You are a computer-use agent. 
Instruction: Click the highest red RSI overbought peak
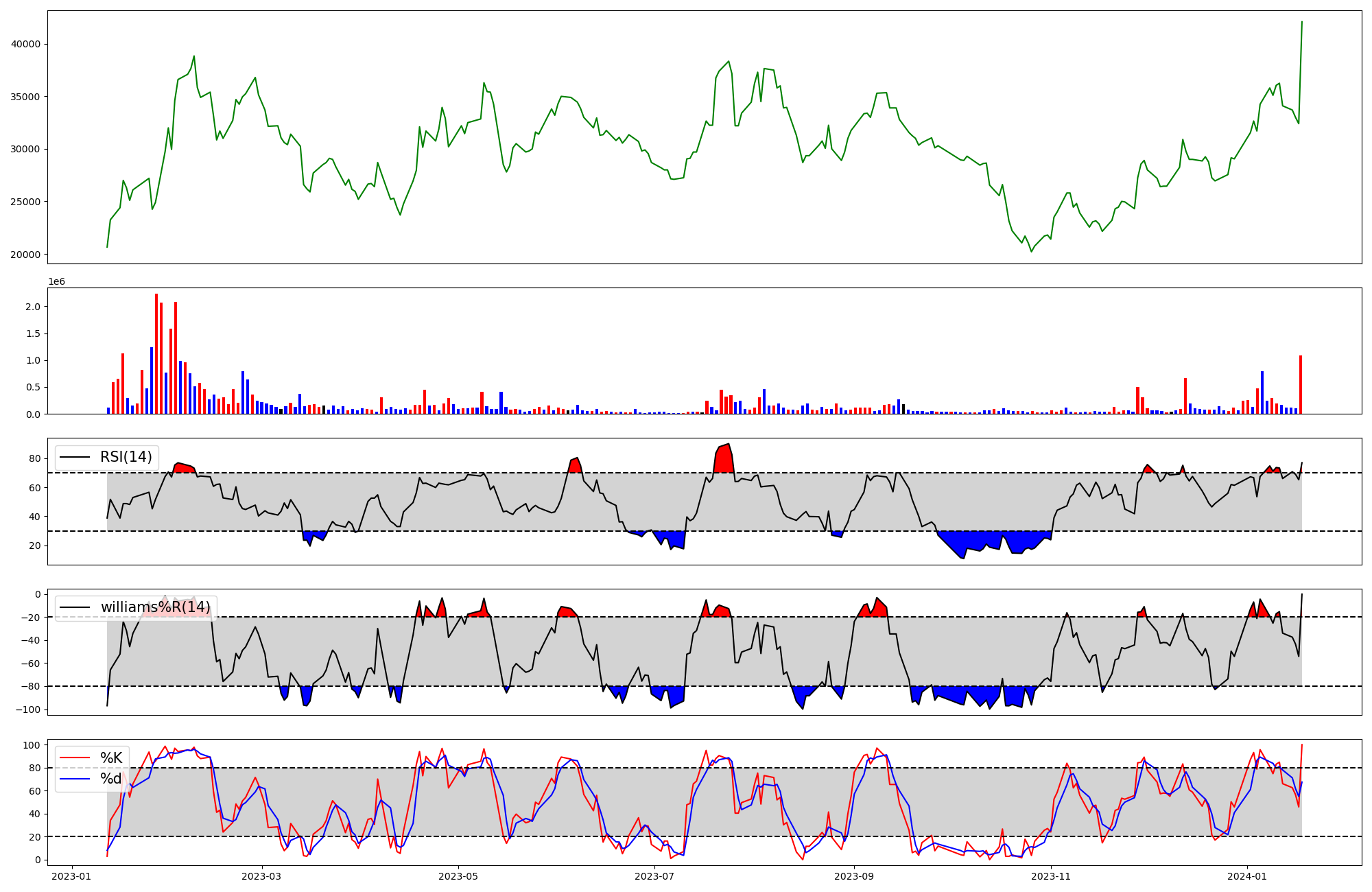tap(724, 457)
